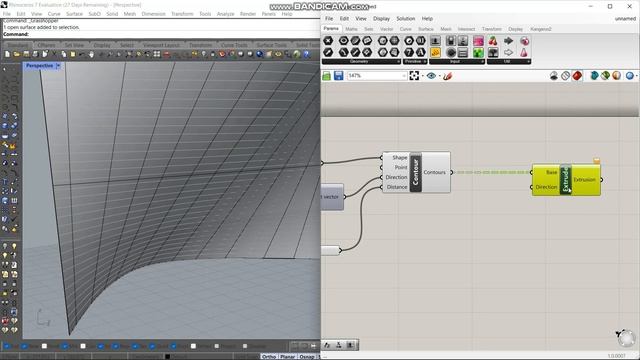This screenshot has height=360, width=640.
Task: Choose the round Control Knob in Input panel
Action: point(451,52)
